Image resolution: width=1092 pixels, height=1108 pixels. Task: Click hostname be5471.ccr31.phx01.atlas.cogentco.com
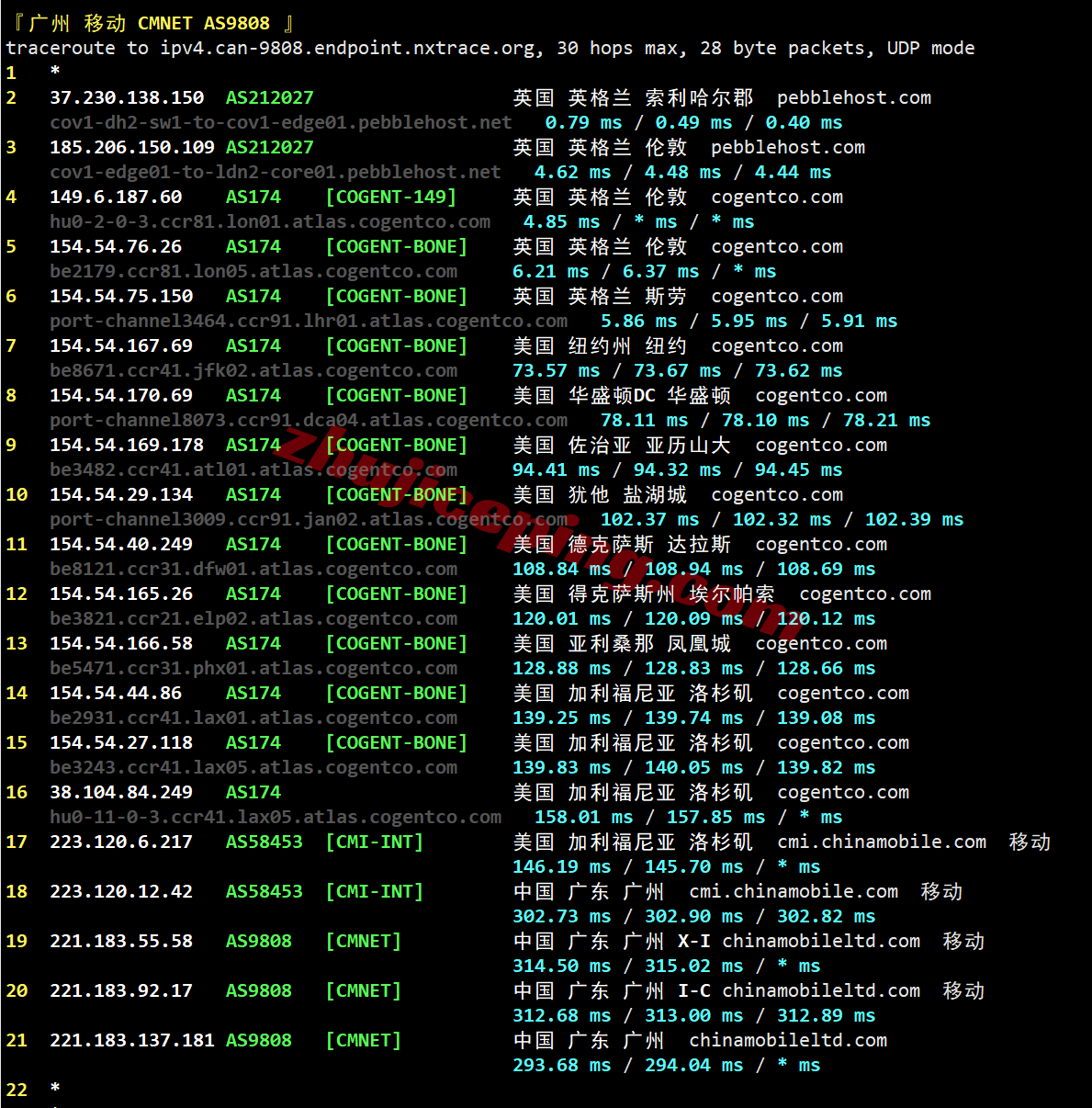click(253, 668)
